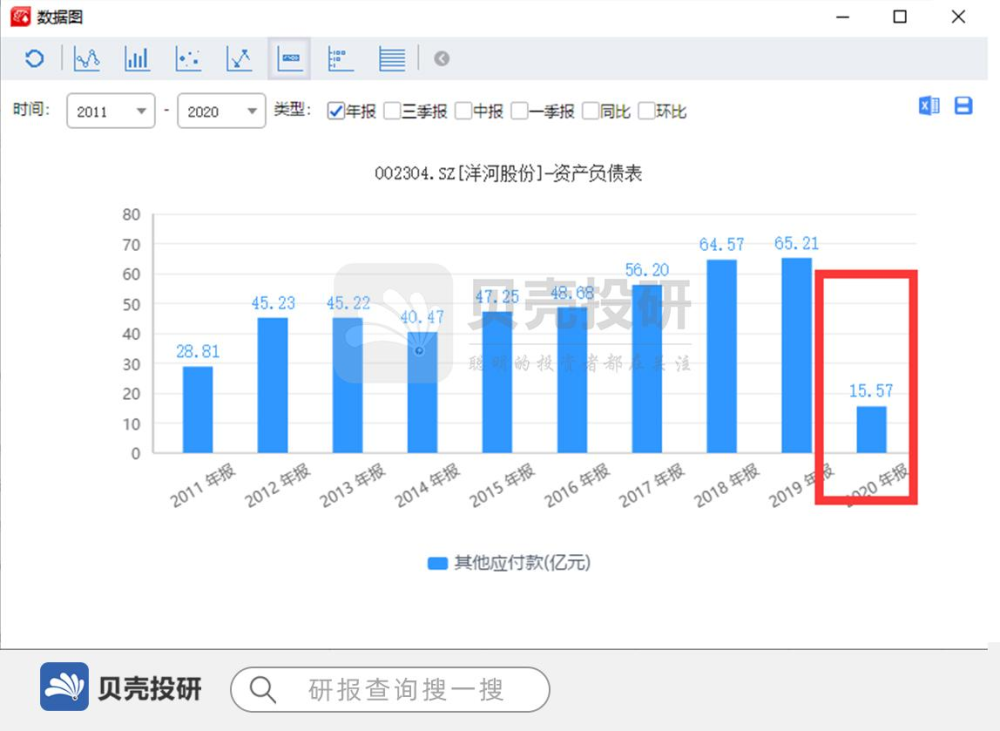Toggle the 其他应付款(亿元) legend entry
Screen dimensions: 1000x731
pyautogui.click(x=509, y=563)
